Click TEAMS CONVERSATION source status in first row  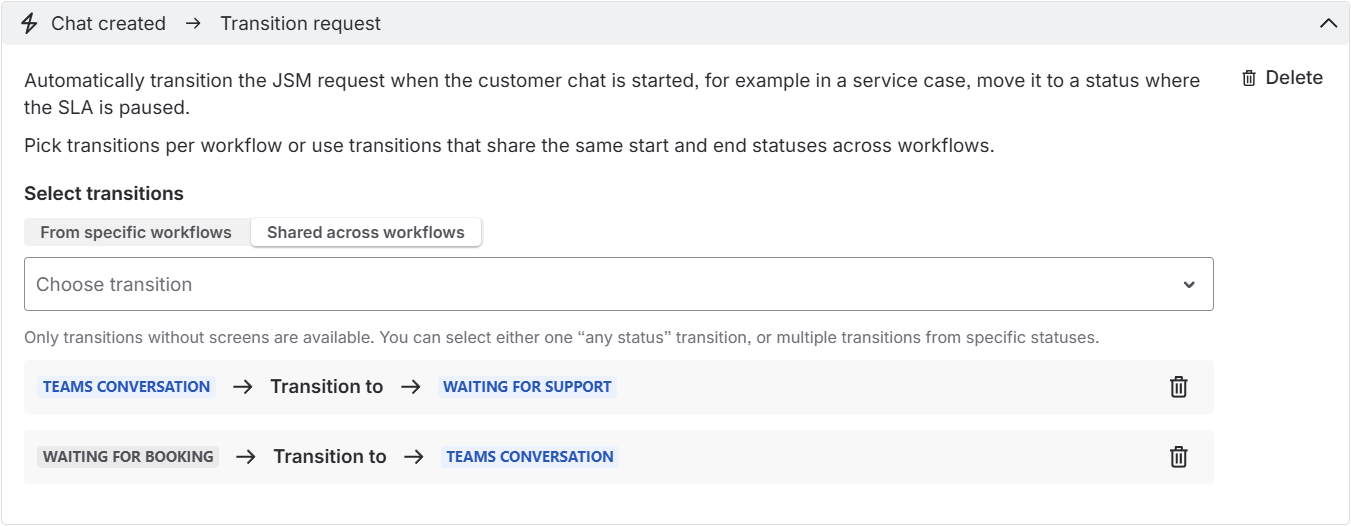pos(126,387)
